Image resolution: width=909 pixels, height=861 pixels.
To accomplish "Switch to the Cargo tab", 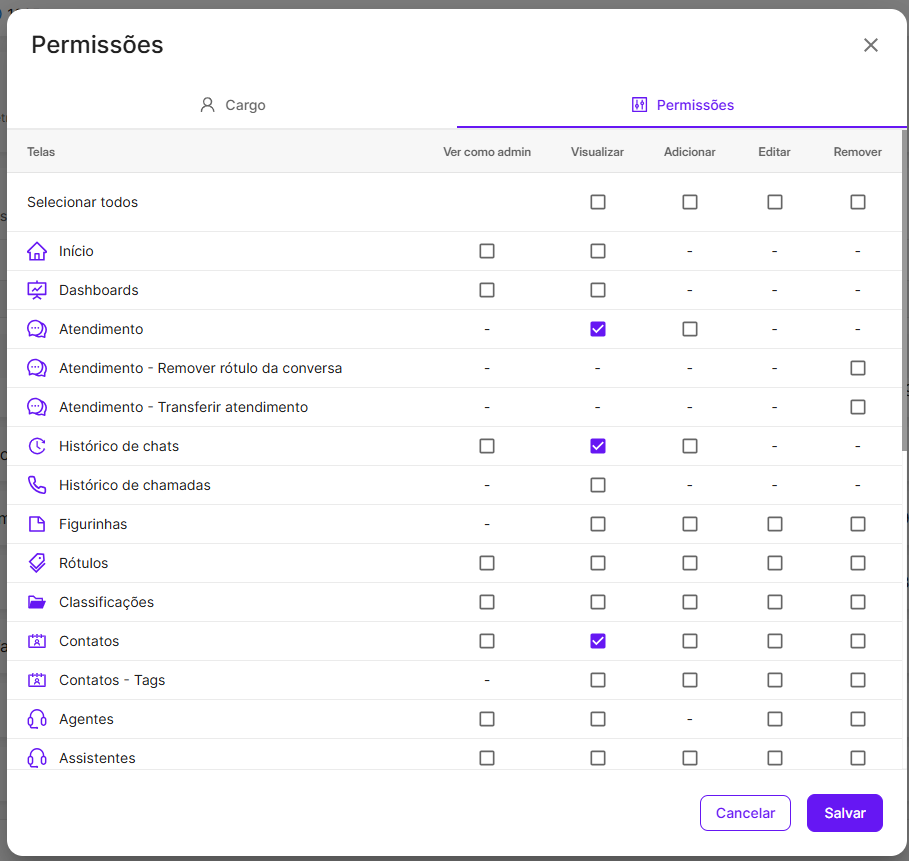I will (x=232, y=105).
